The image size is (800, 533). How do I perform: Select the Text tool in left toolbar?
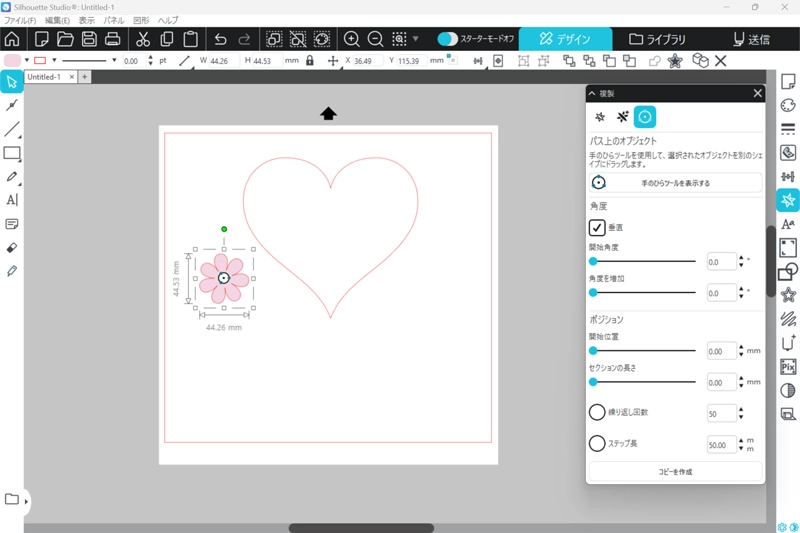click(12, 200)
